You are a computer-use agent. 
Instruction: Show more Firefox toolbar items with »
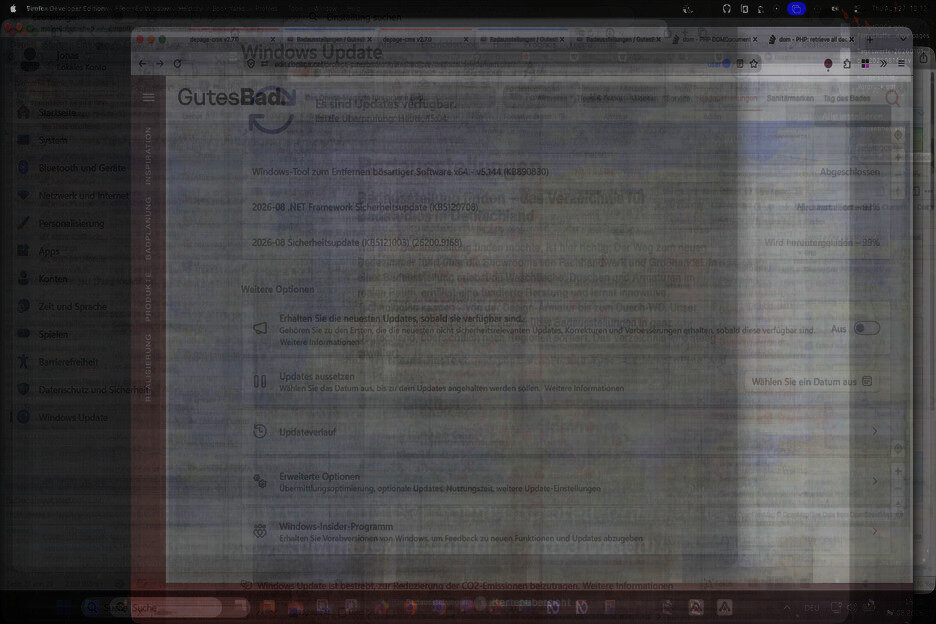click(x=883, y=63)
